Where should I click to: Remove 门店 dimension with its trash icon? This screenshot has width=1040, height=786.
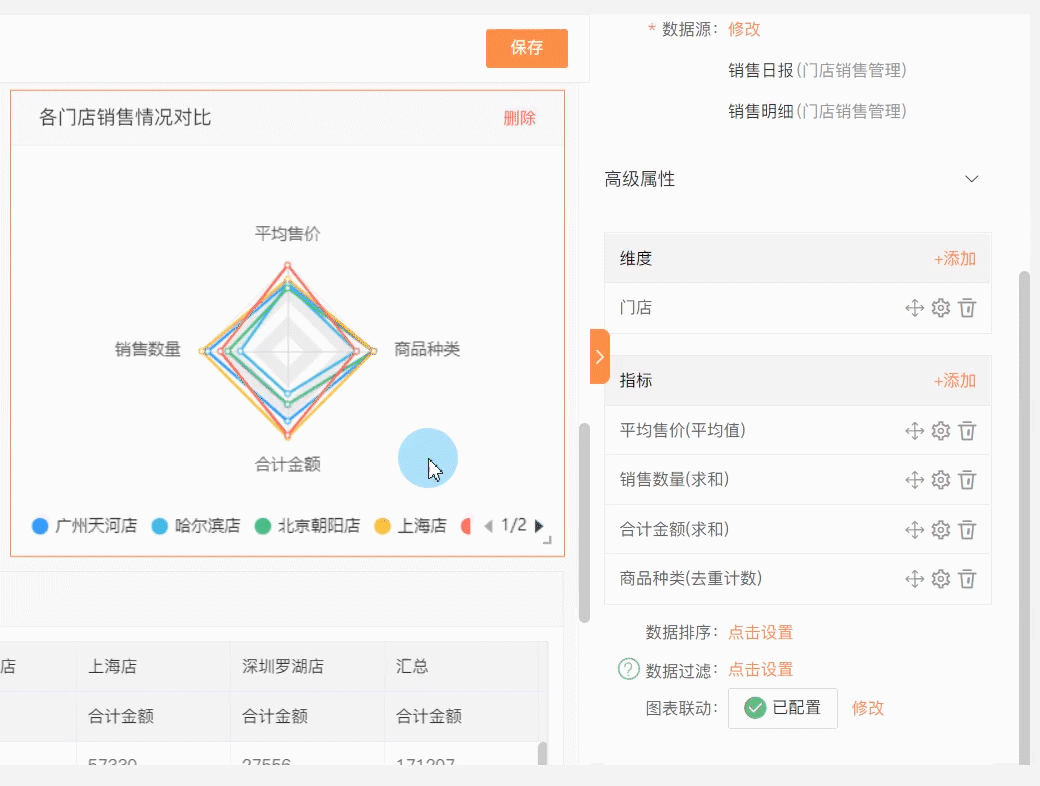[x=967, y=308]
